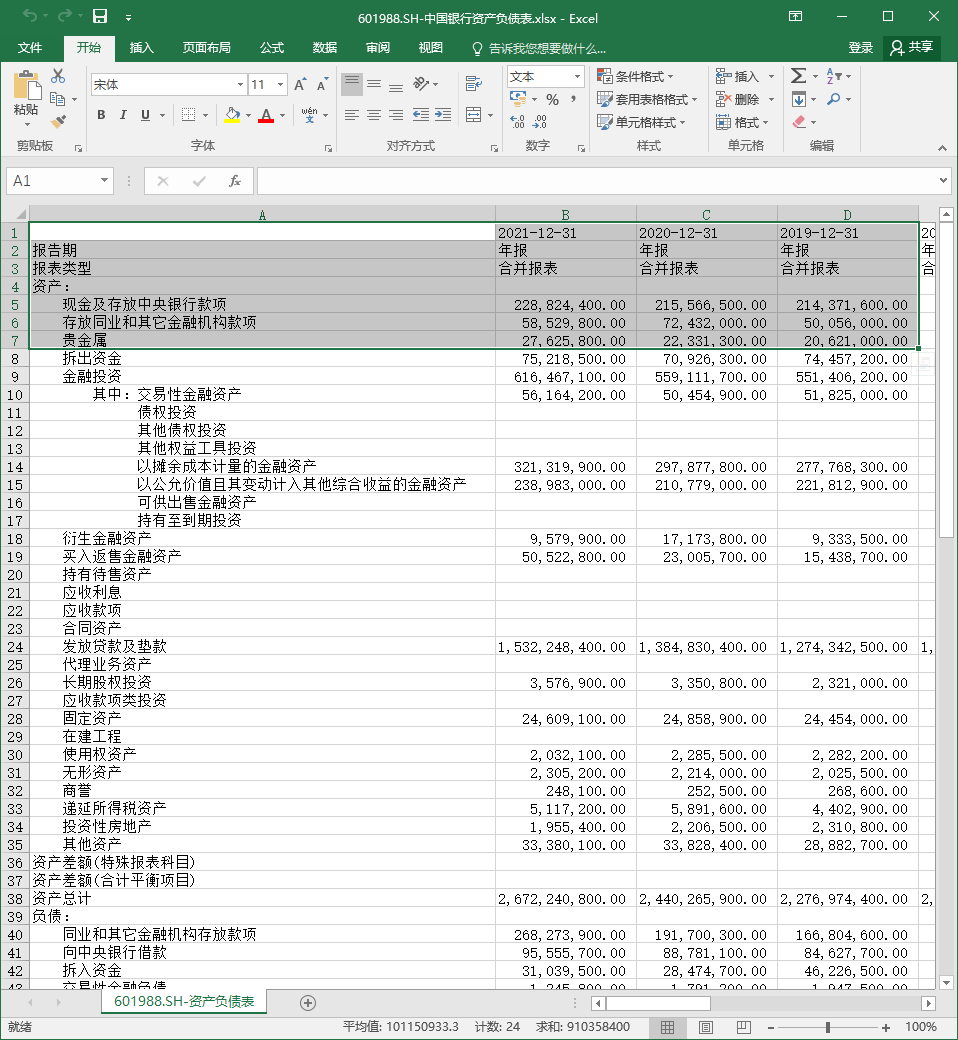The width and height of the screenshot is (958, 1040).
Task: Click the Find and Select magnifier icon
Action: click(834, 99)
